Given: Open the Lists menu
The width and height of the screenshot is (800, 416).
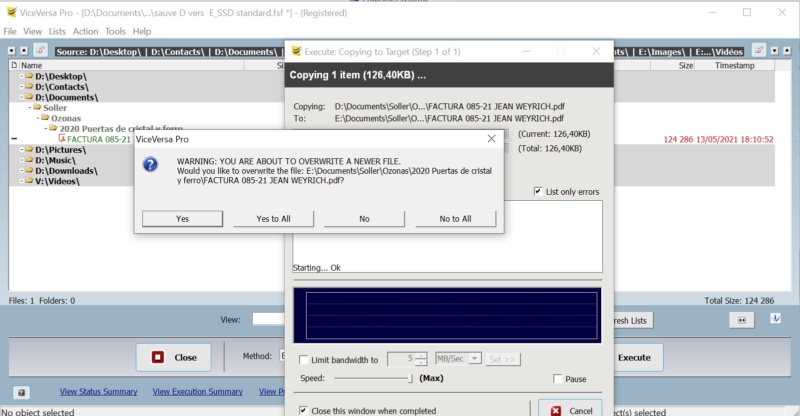Looking at the screenshot, I should tap(57, 31).
